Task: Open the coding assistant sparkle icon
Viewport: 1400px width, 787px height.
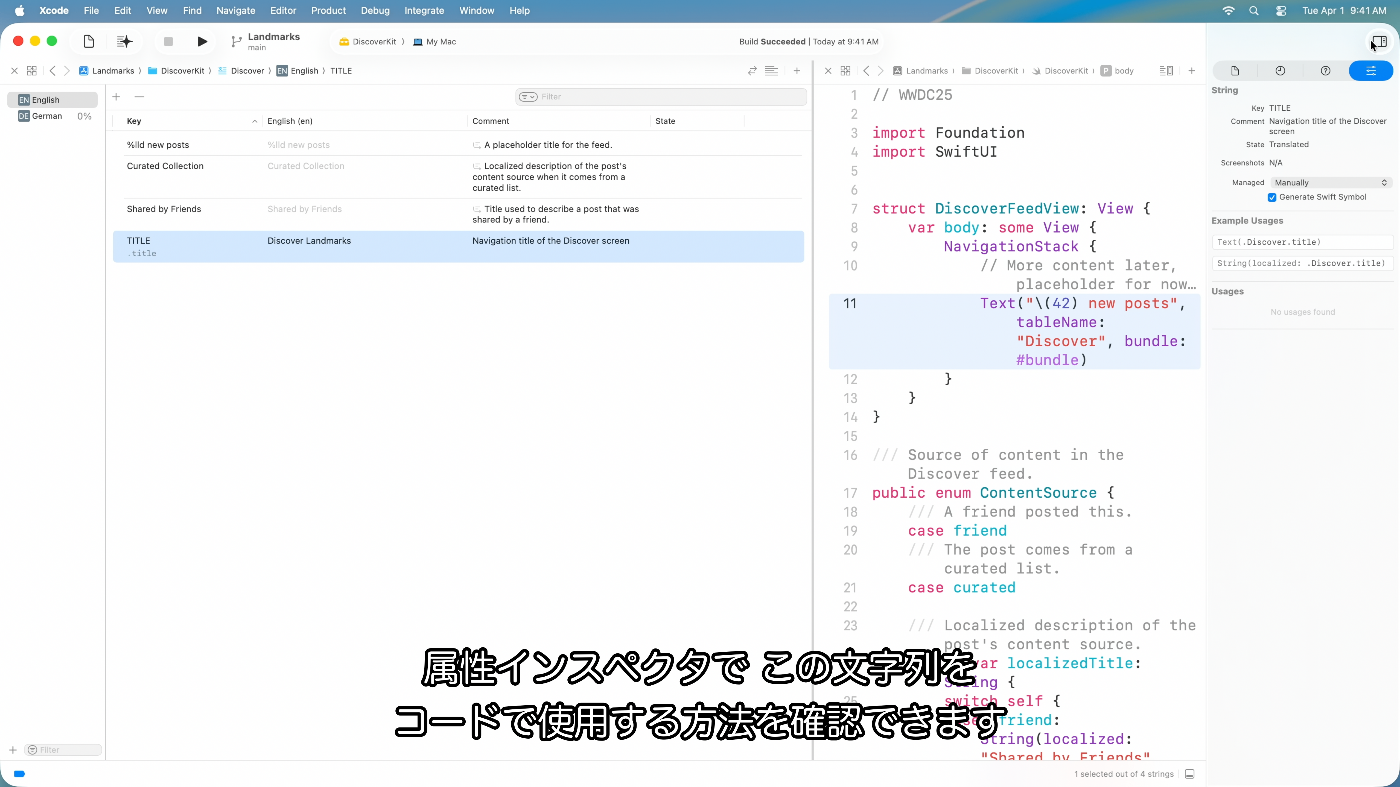Action: pos(124,41)
